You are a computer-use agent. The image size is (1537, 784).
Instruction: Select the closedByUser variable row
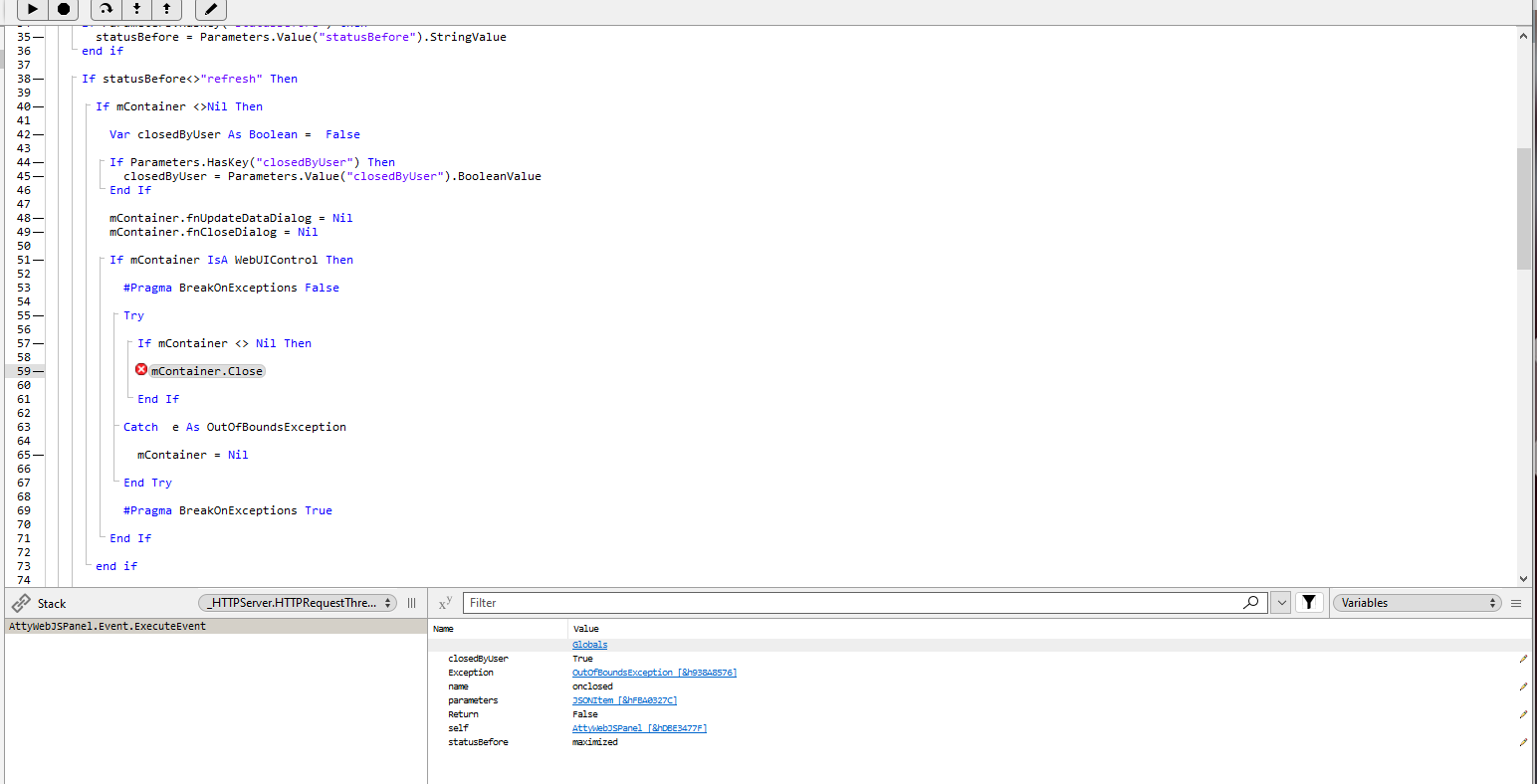[980, 659]
